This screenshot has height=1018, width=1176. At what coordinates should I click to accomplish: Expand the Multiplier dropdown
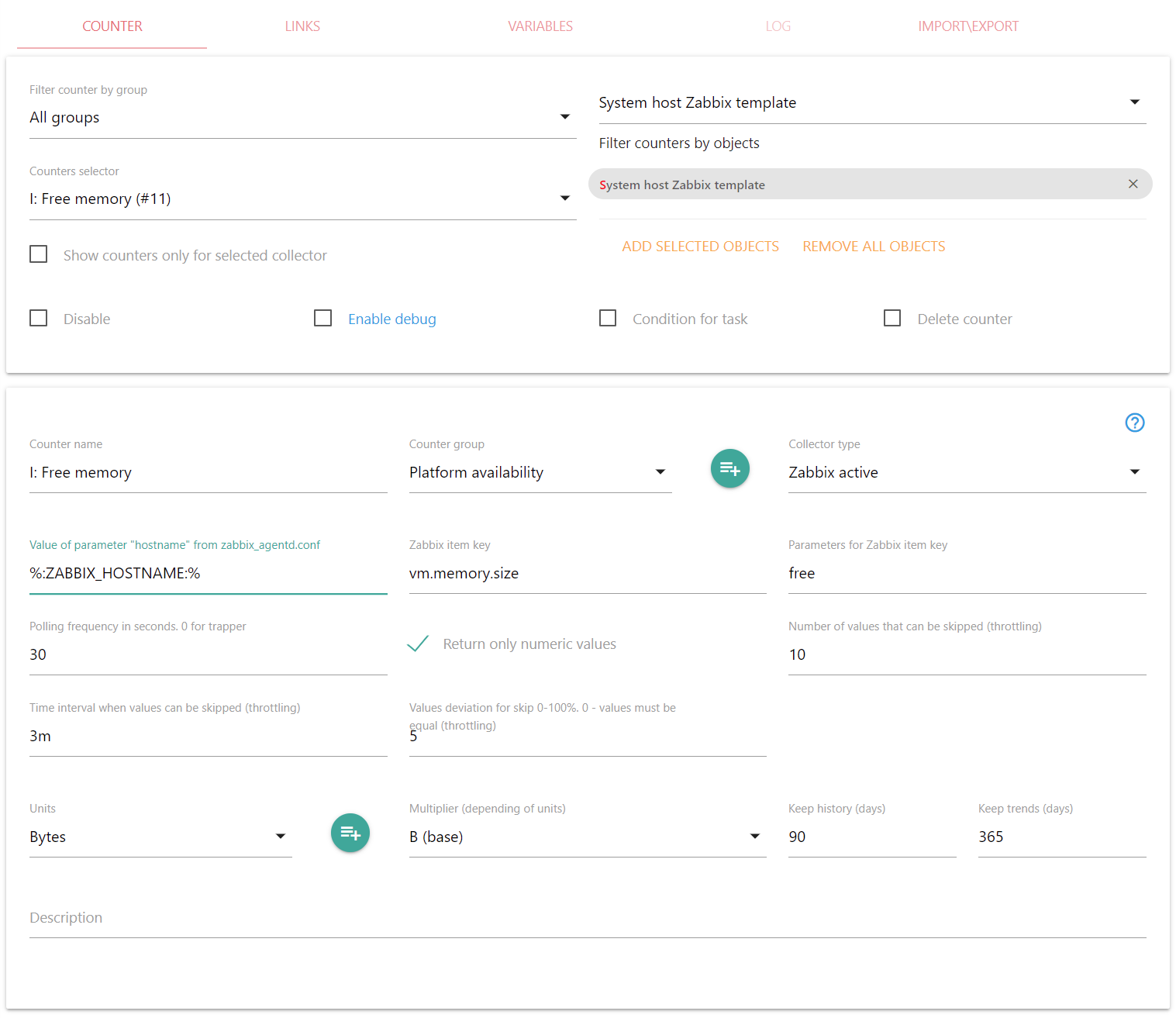587,837
